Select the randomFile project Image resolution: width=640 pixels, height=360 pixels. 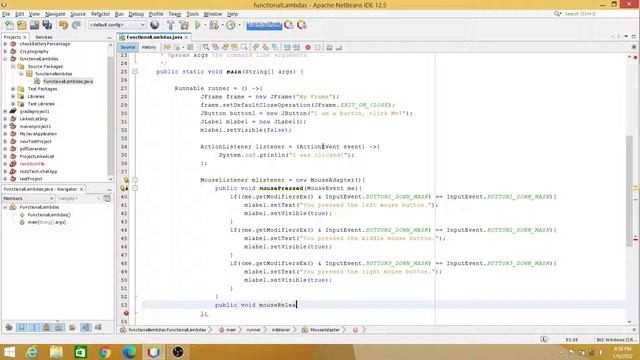[32, 164]
